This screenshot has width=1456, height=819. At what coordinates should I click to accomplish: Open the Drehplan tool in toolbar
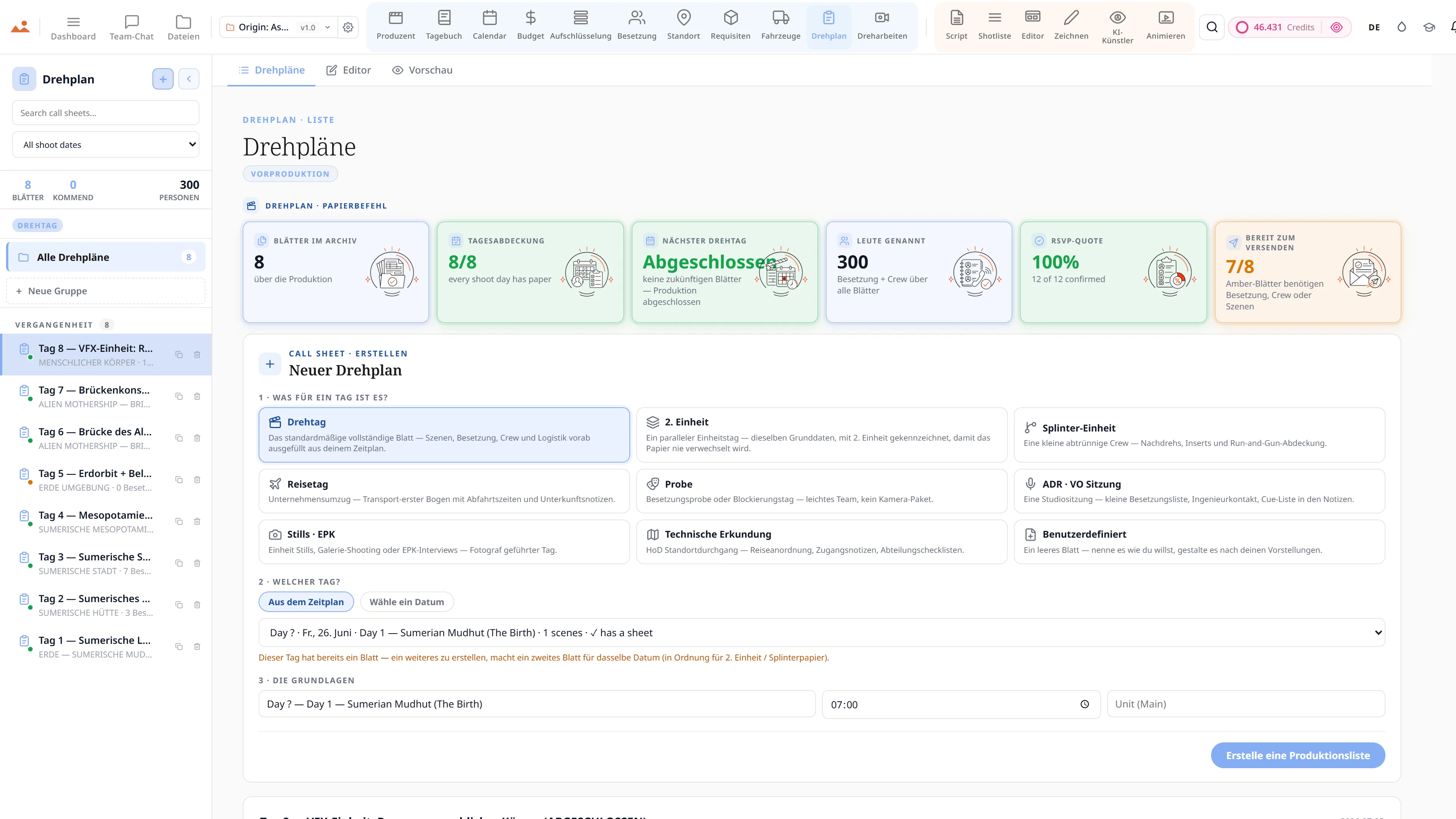point(828,27)
